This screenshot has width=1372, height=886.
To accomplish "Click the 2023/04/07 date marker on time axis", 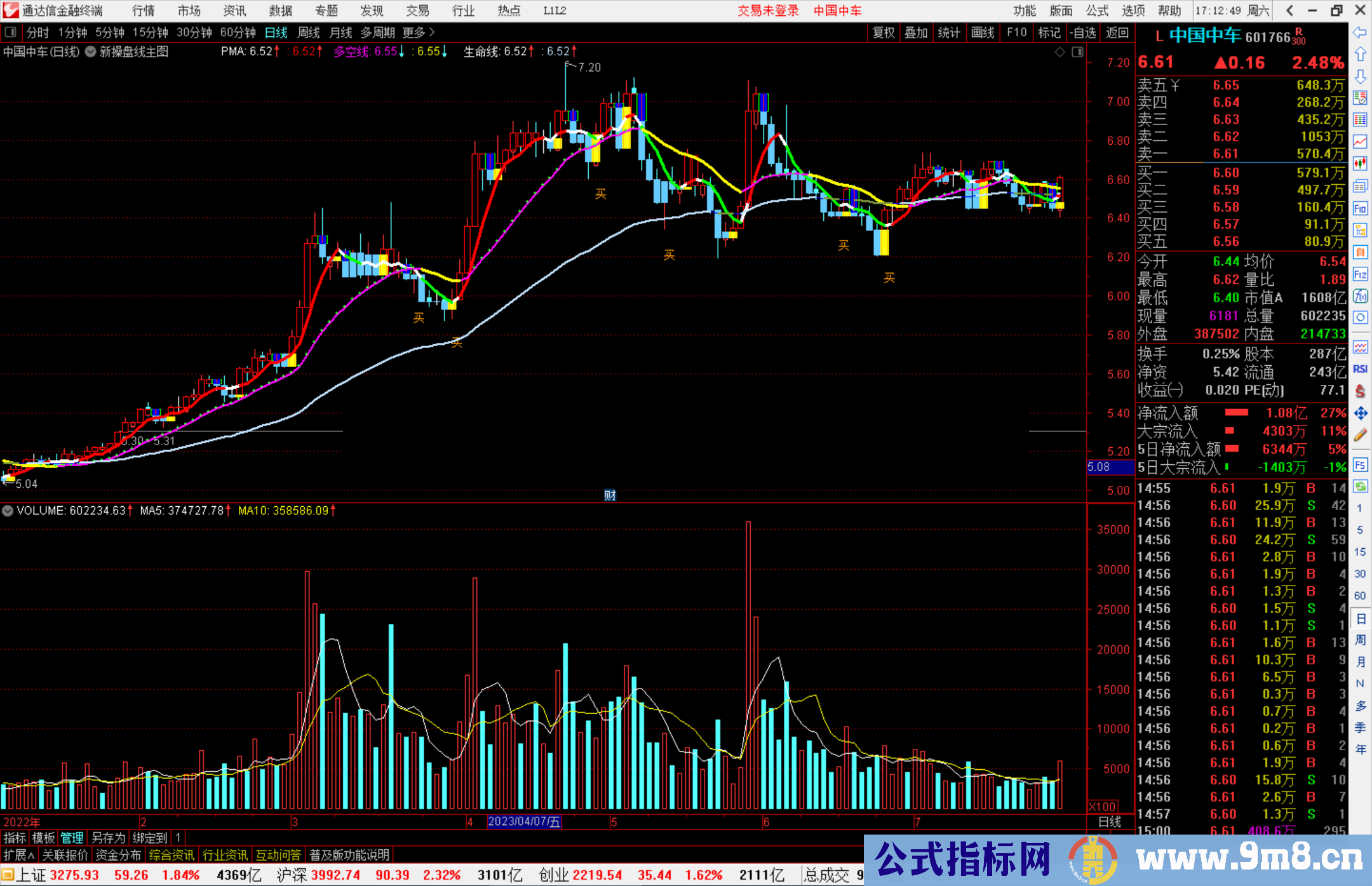I will click(x=524, y=822).
